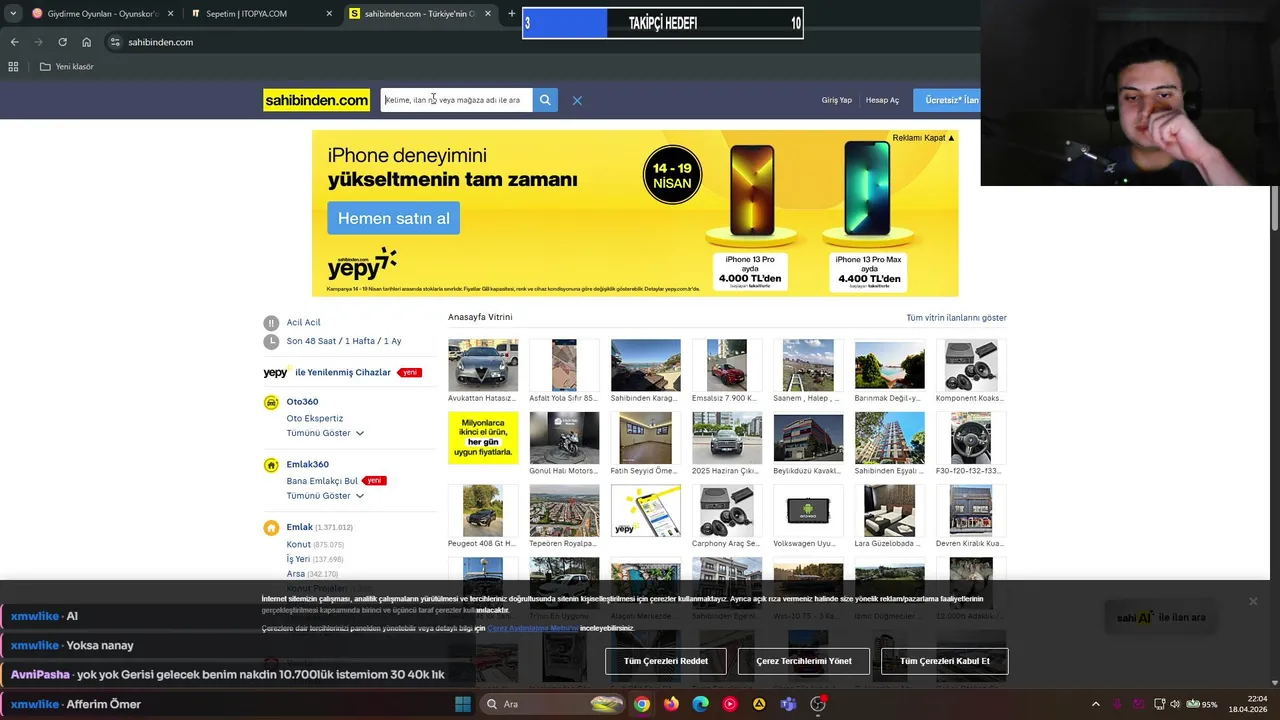The image size is (1280, 720).
Task: Open Acil Acil listings link
Action: (304, 323)
